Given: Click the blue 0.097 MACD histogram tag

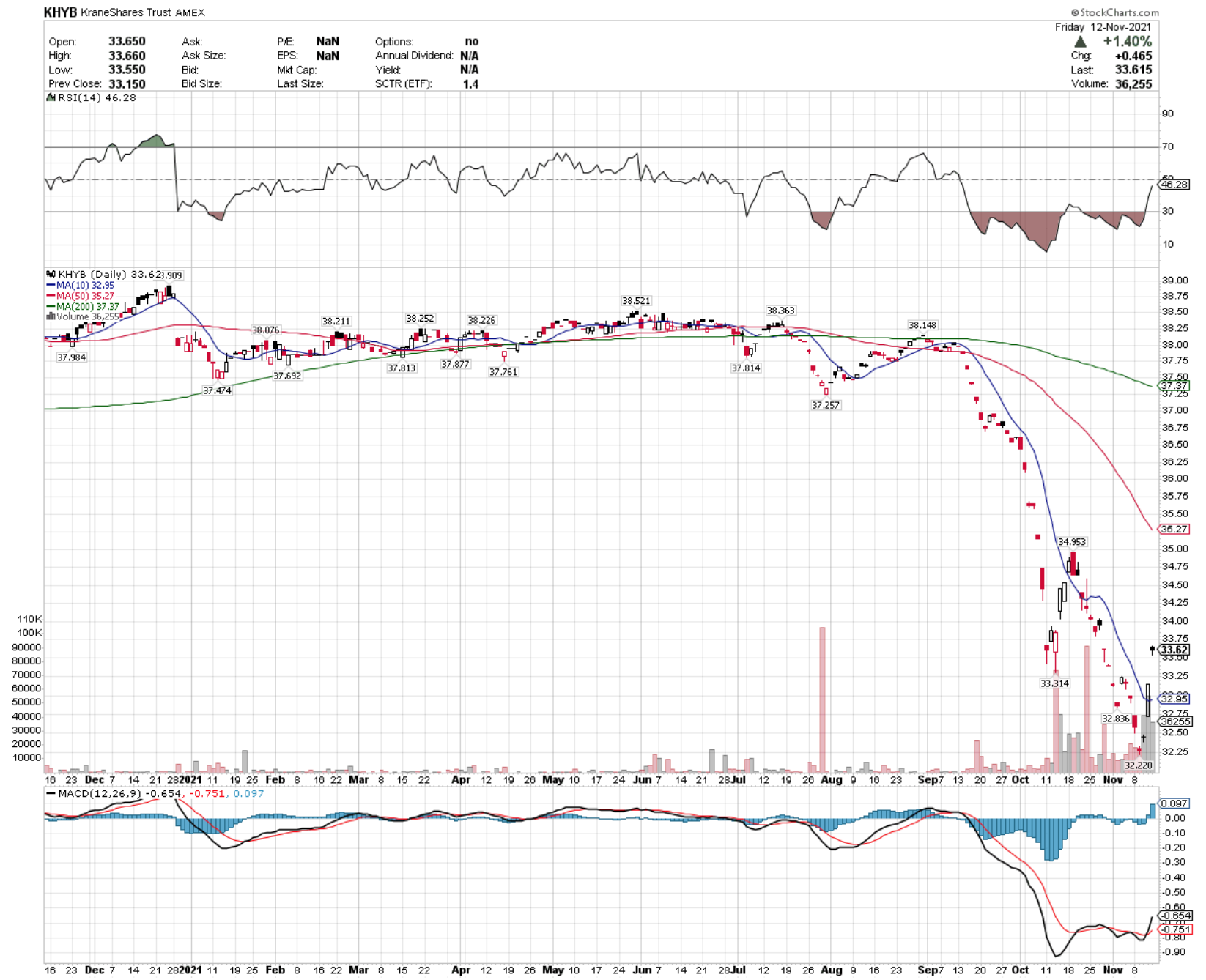Looking at the screenshot, I should tap(1174, 803).
